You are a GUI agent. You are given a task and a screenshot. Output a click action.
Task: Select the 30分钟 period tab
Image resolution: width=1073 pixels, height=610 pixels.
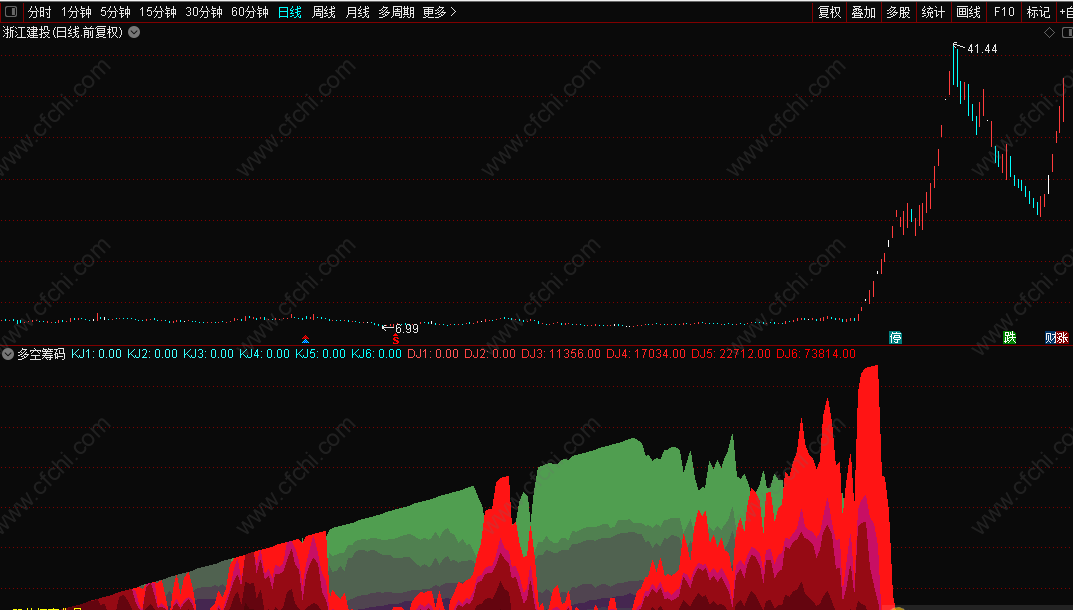coord(204,12)
